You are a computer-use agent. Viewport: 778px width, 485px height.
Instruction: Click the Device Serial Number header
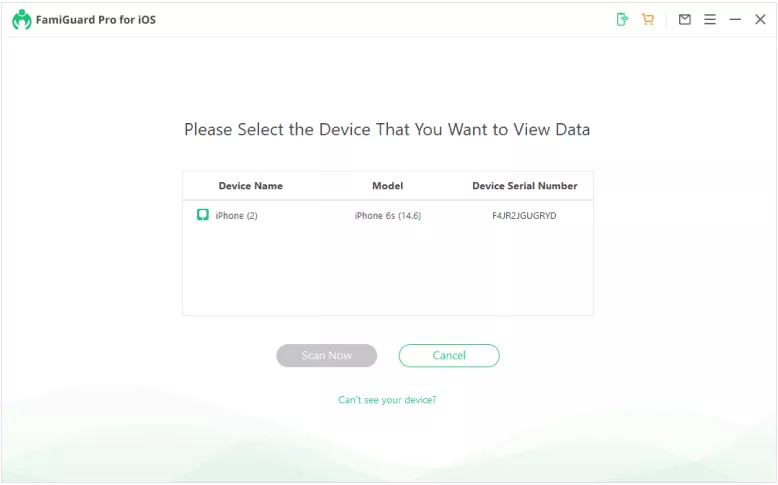tap(524, 186)
